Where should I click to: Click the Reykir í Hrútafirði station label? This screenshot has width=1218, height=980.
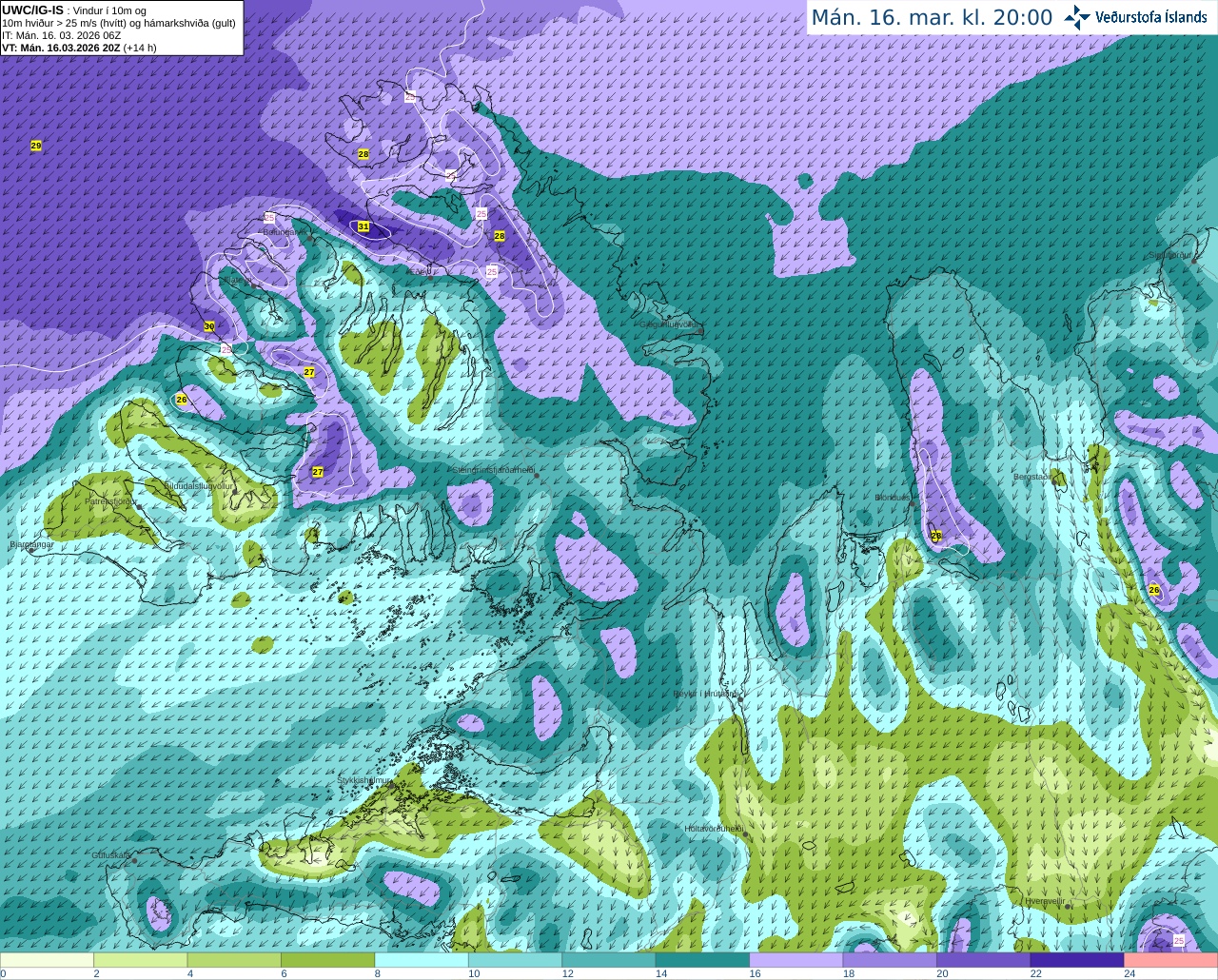coord(706,694)
